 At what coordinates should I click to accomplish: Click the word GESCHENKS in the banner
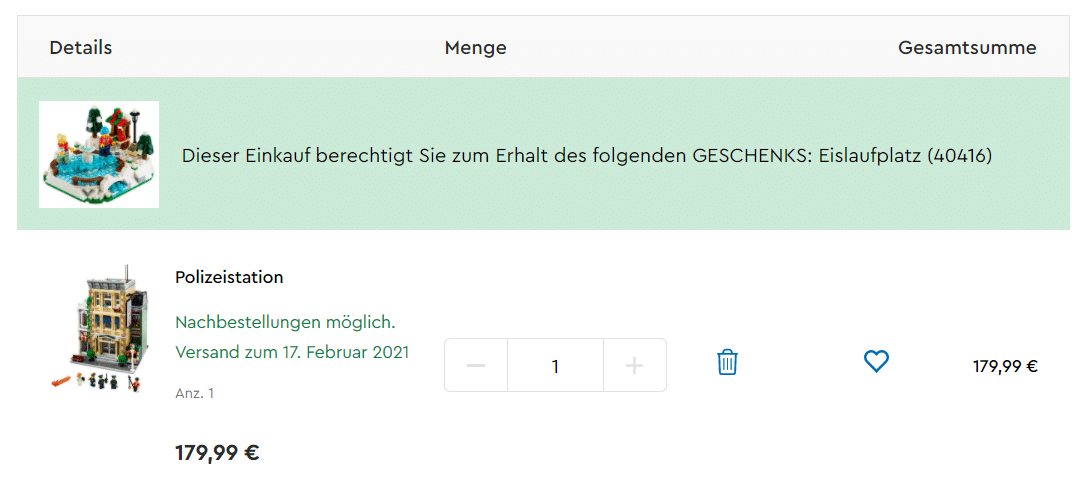(751, 156)
